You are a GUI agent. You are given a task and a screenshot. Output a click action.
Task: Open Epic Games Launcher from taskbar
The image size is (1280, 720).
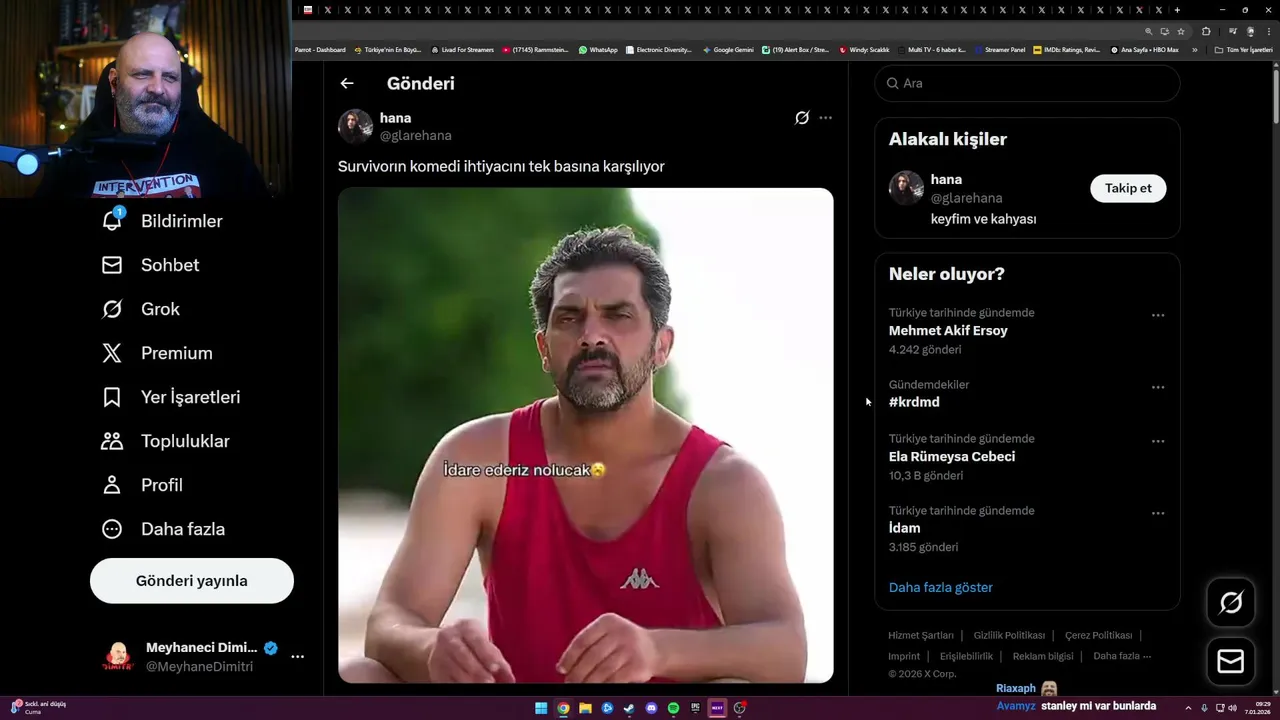695,708
